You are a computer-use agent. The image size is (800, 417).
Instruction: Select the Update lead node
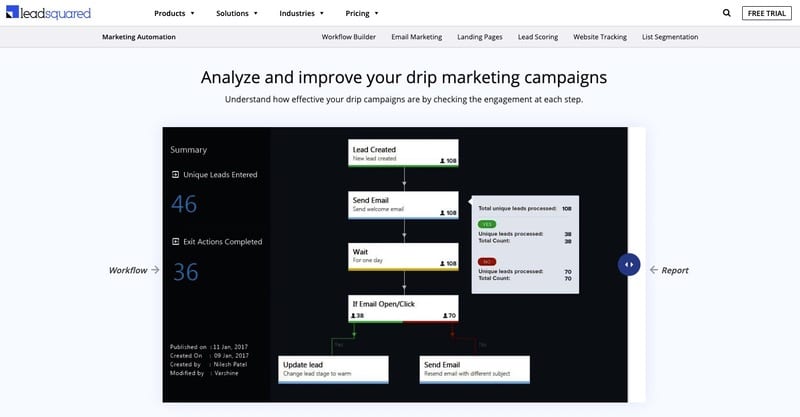[x=333, y=370]
